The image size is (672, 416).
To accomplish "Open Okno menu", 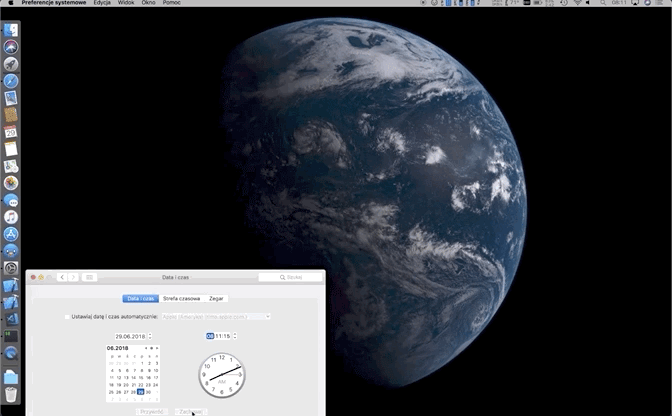I will [x=148, y=3].
